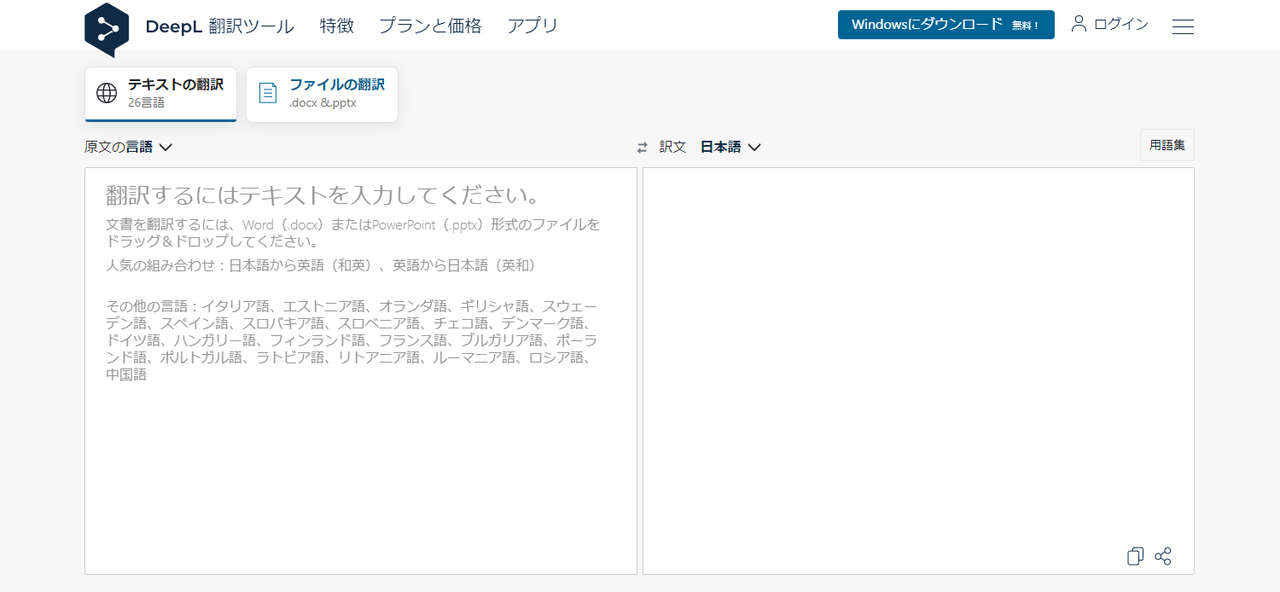Click the ログイン link

(1121, 24)
